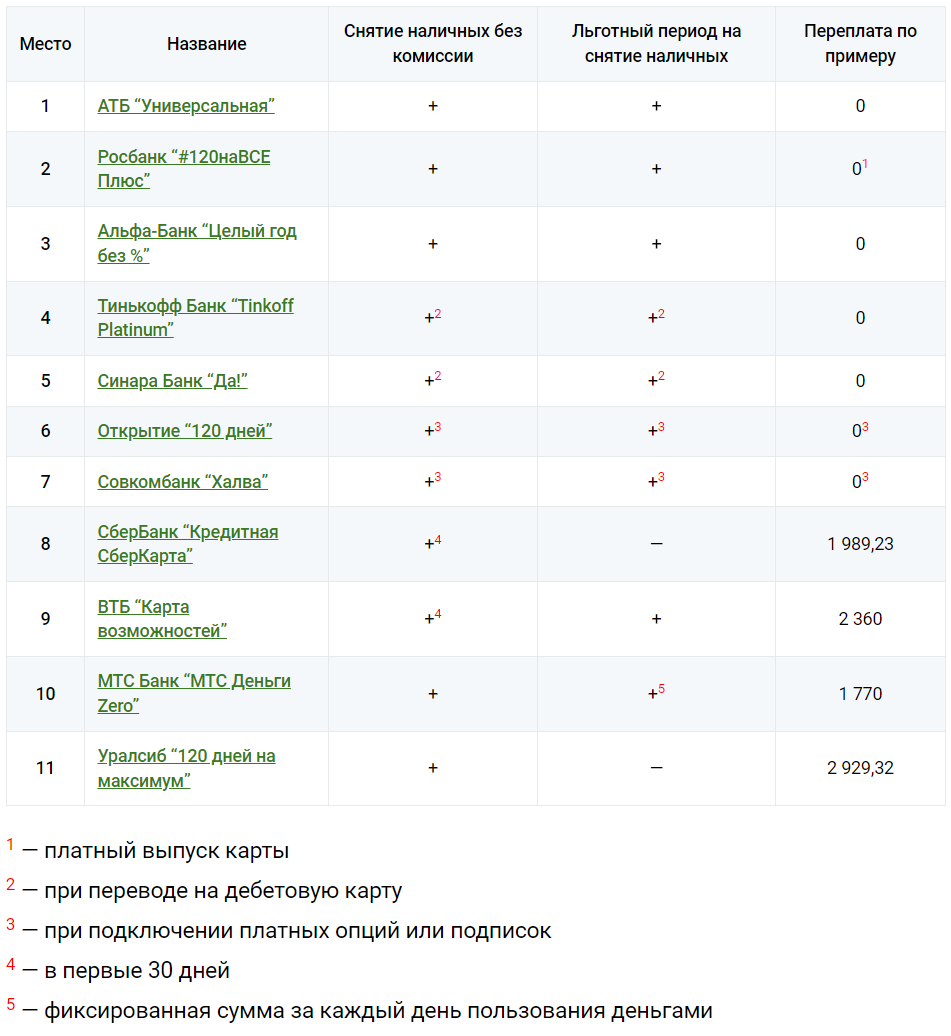Image resolution: width=951 pixels, height=1036 pixels.
Task: Click Совкомбанк overpayment cell with footnote 3
Action: coord(860,480)
